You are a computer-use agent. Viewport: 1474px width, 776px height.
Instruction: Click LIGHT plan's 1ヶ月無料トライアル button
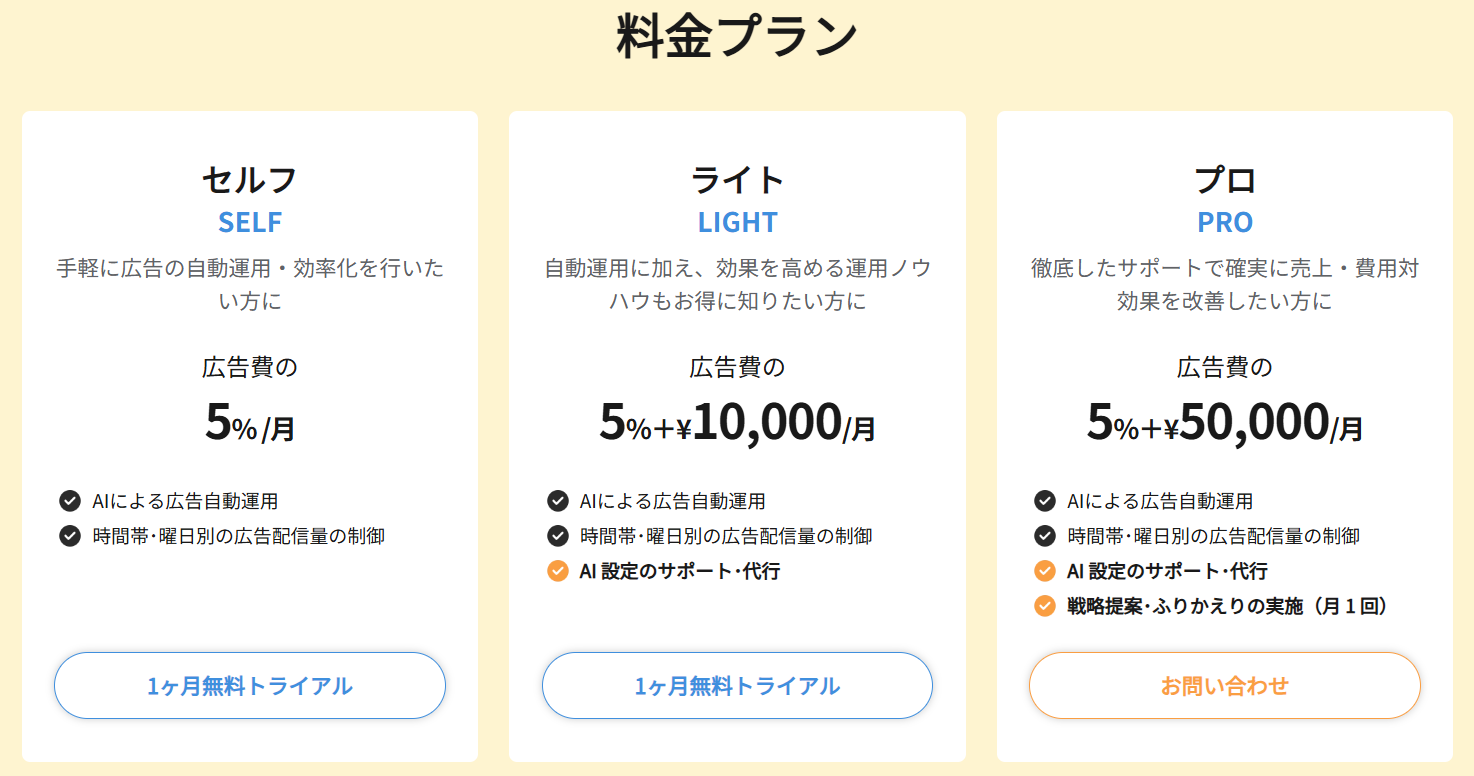(737, 686)
